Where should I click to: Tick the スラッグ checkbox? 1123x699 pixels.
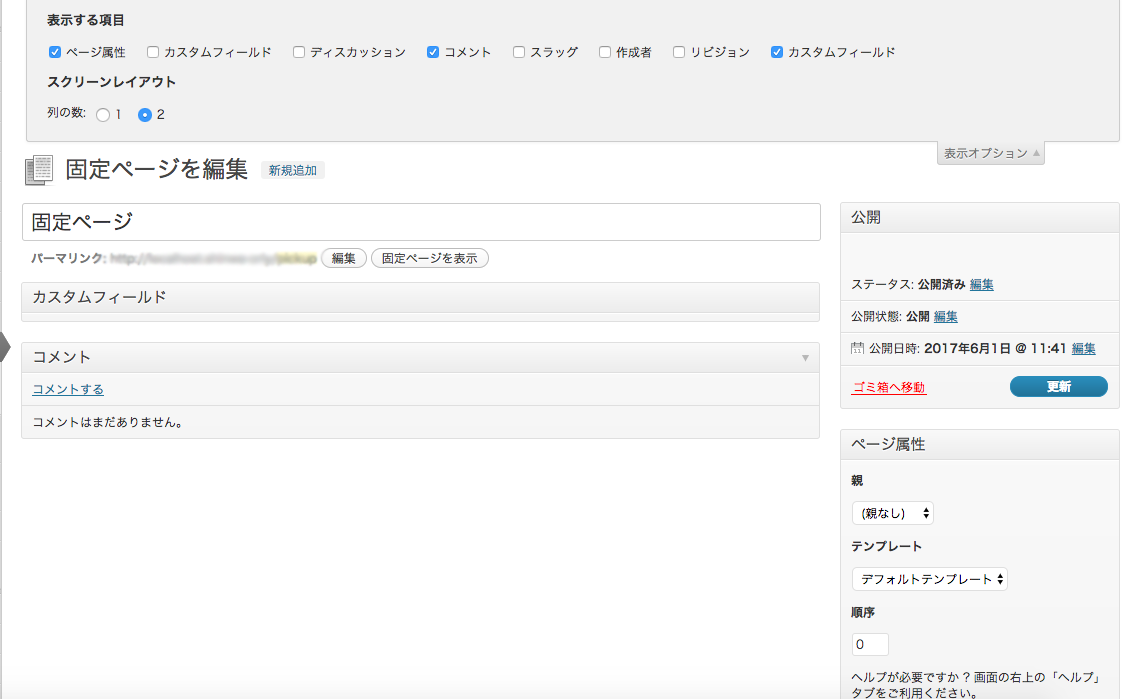coord(519,52)
